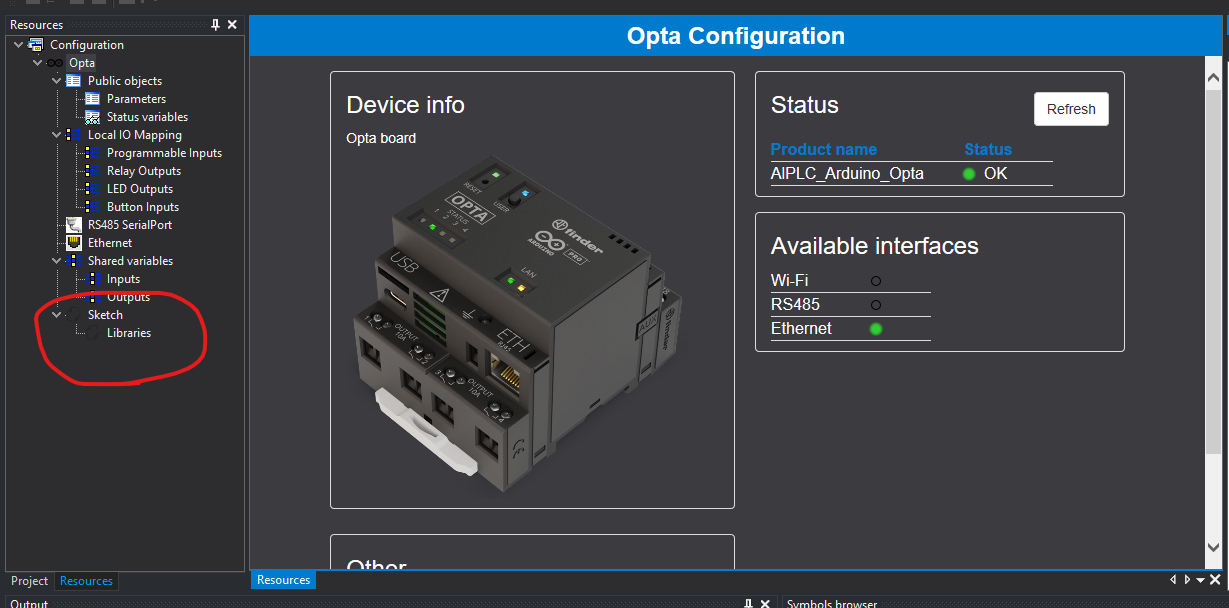Click the Refresh button in the Status panel
Image resolution: width=1229 pixels, height=608 pixels.
tap(1071, 109)
